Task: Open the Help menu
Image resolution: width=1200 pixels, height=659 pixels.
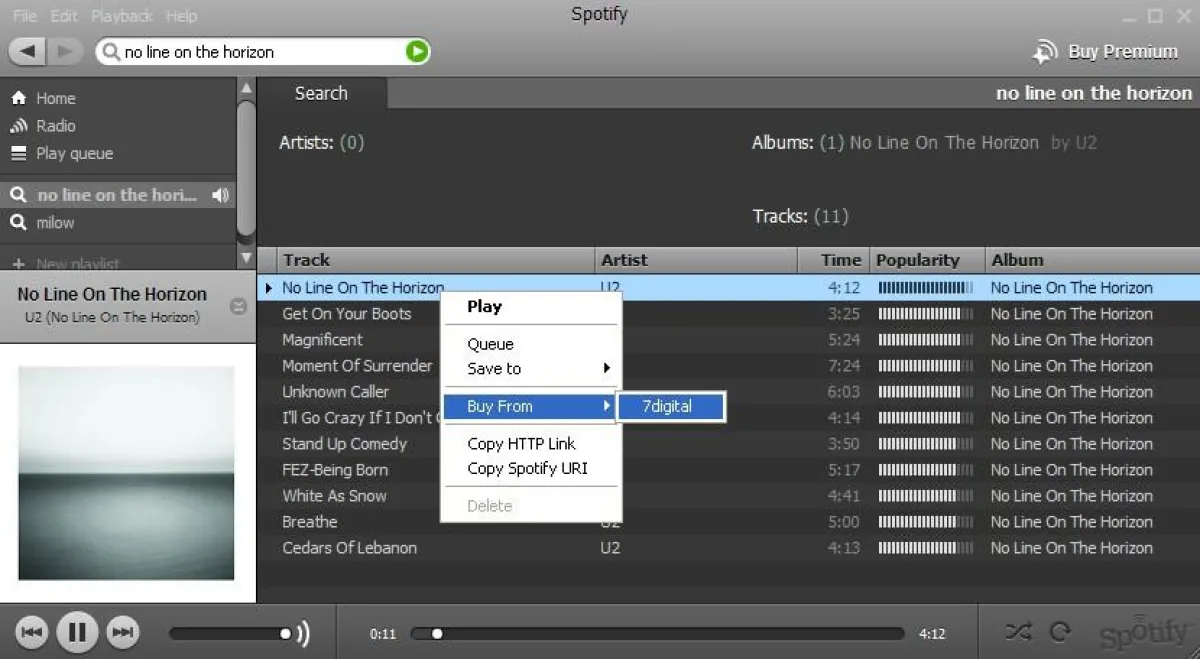Action: [181, 16]
